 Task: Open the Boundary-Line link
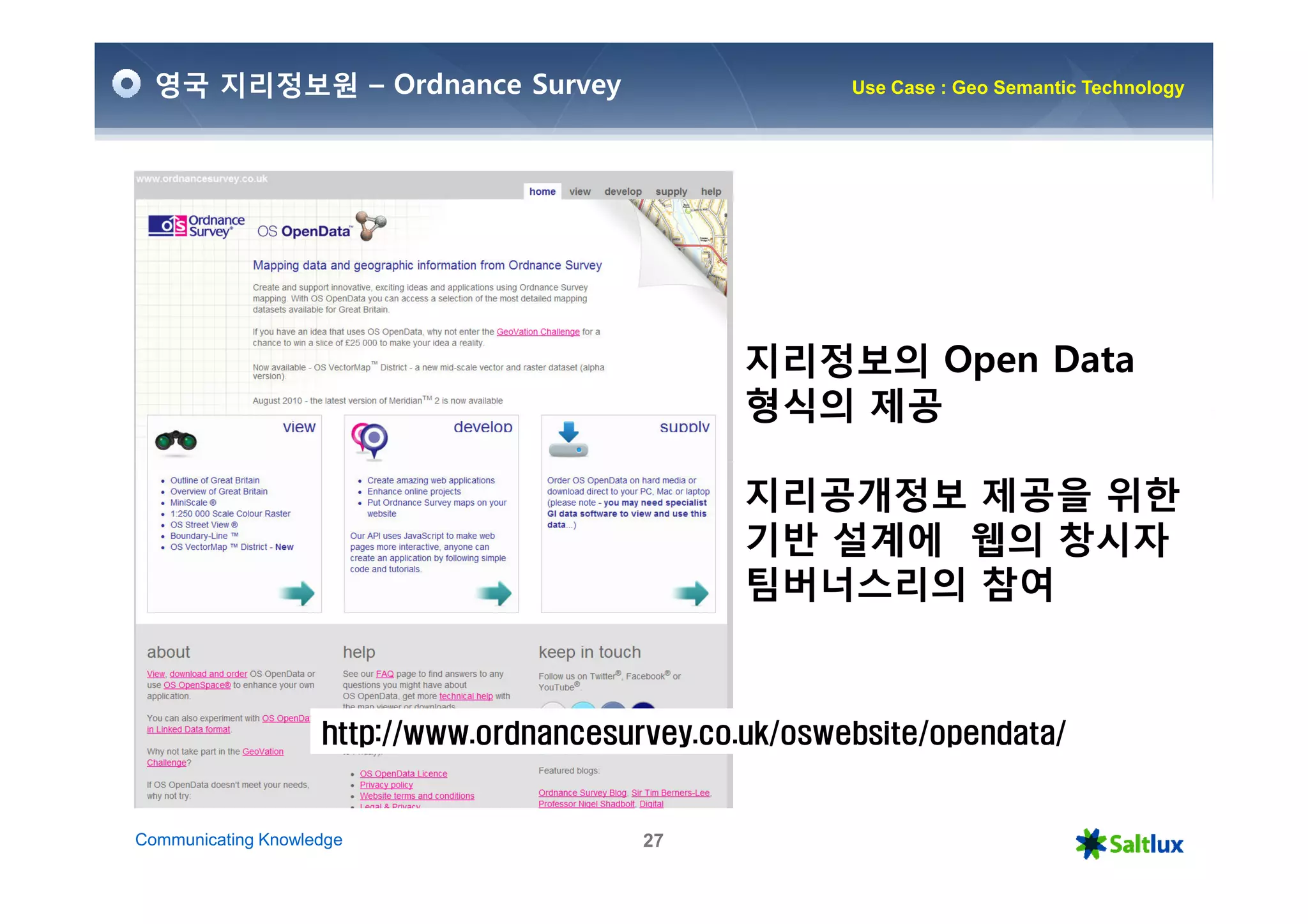point(204,536)
